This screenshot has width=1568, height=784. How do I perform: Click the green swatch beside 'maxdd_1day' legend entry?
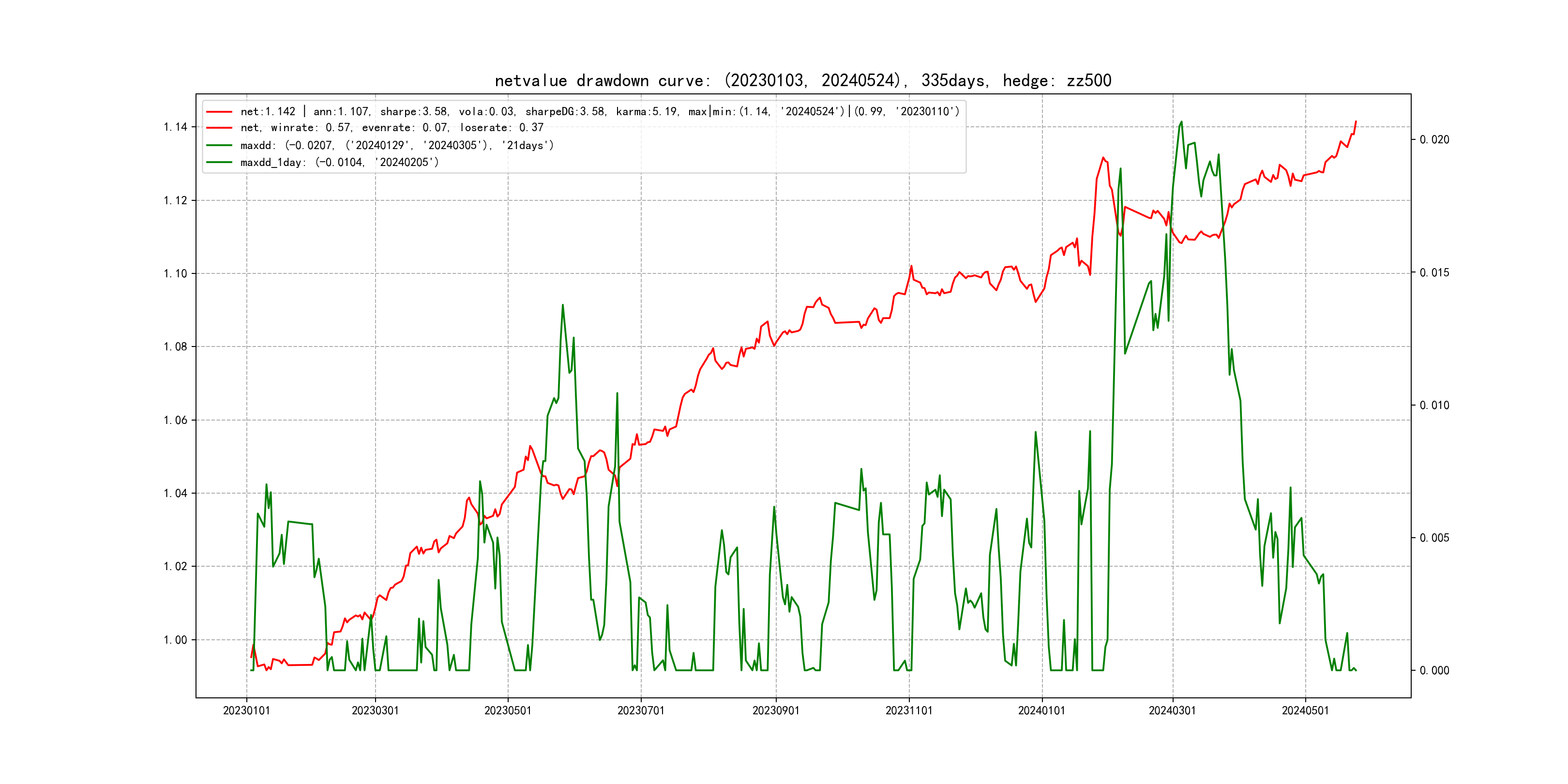pyautogui.click(x=219, y=163)
